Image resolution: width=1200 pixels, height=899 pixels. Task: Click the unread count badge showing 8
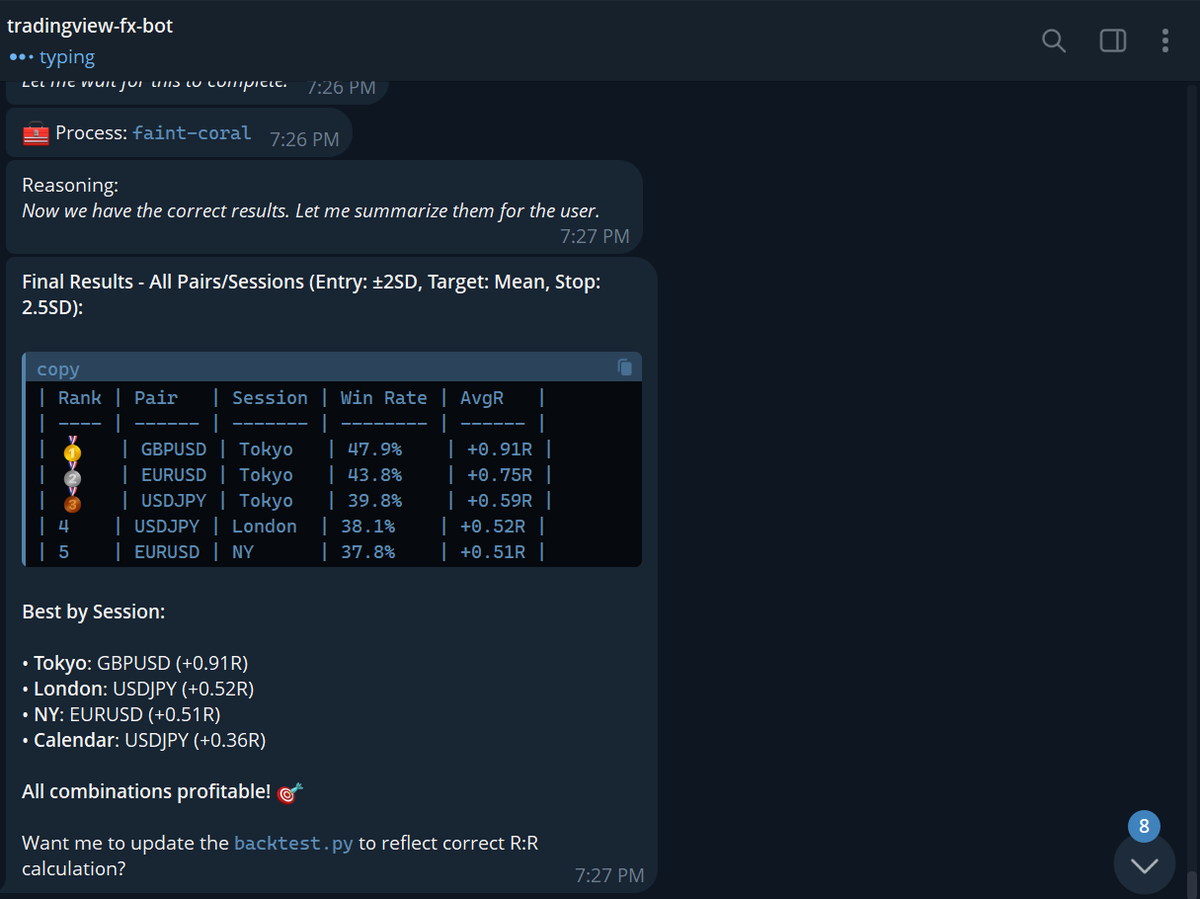[1144, 826]
